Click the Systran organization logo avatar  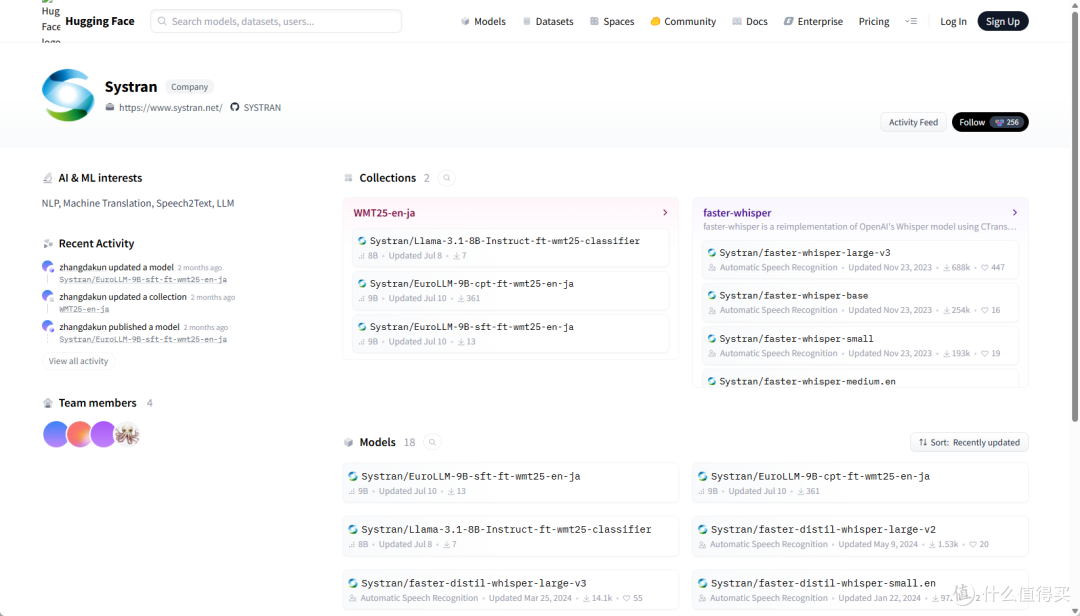68,95
